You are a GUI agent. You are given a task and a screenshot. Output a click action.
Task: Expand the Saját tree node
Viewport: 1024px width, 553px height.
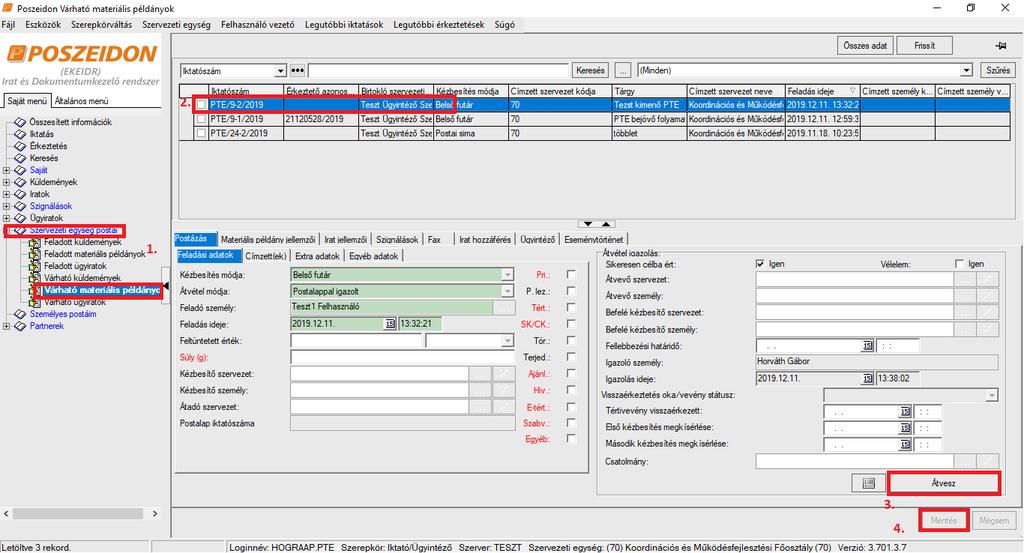point(7,170)
